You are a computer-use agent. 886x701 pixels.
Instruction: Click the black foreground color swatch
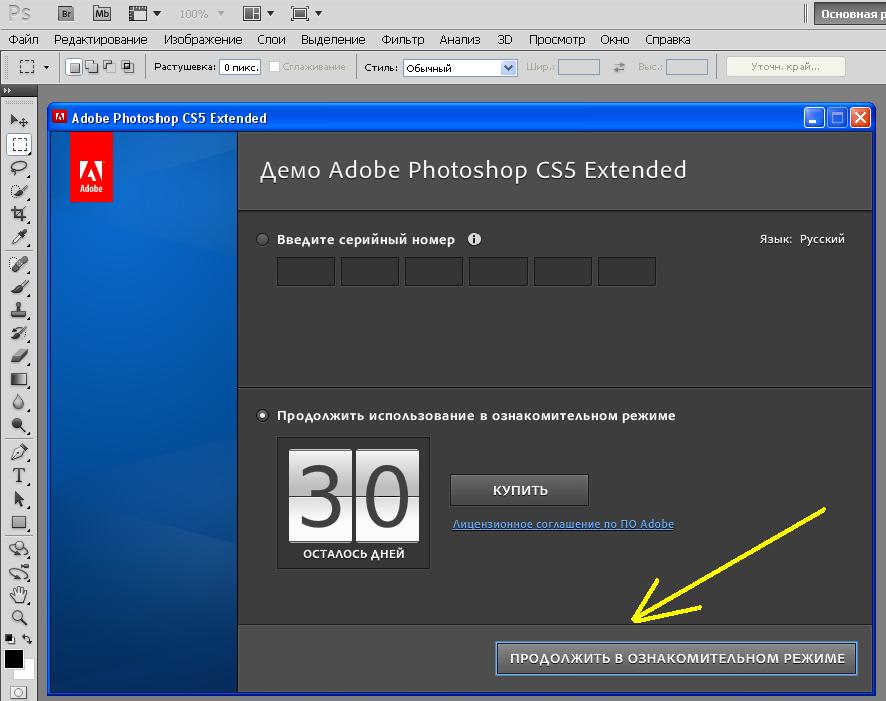coord(14,659)
